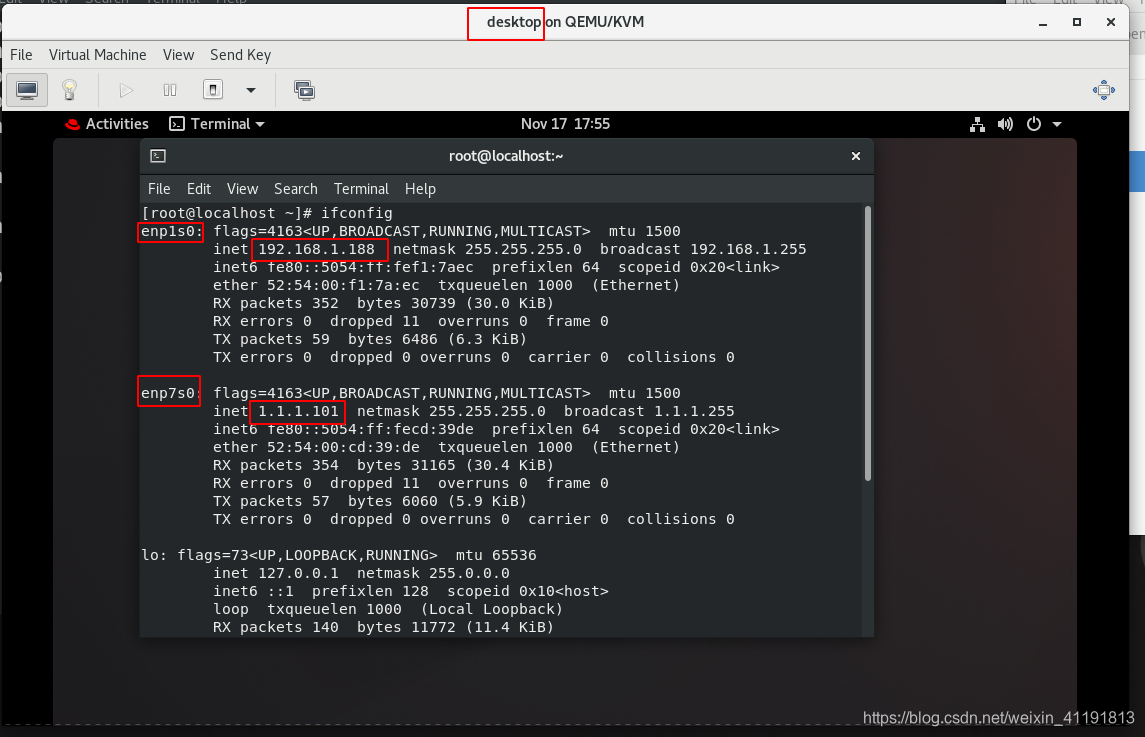1145x737 pixels.
Task: Open the Virtual Machine menu
Action: (x=97, y=55)
